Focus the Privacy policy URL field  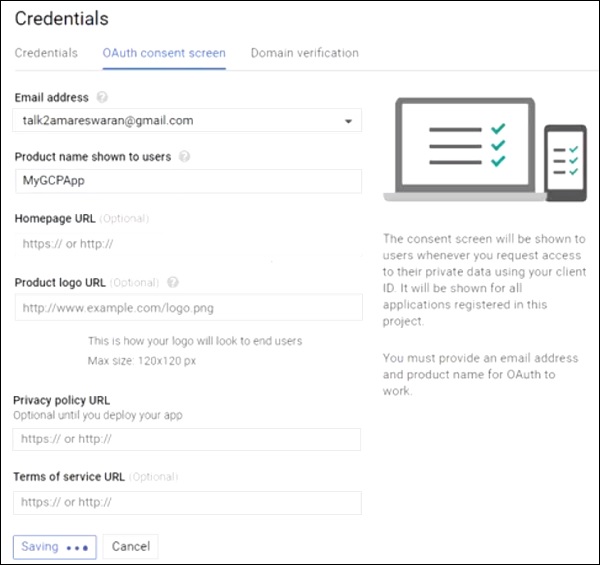click(187, 439)
